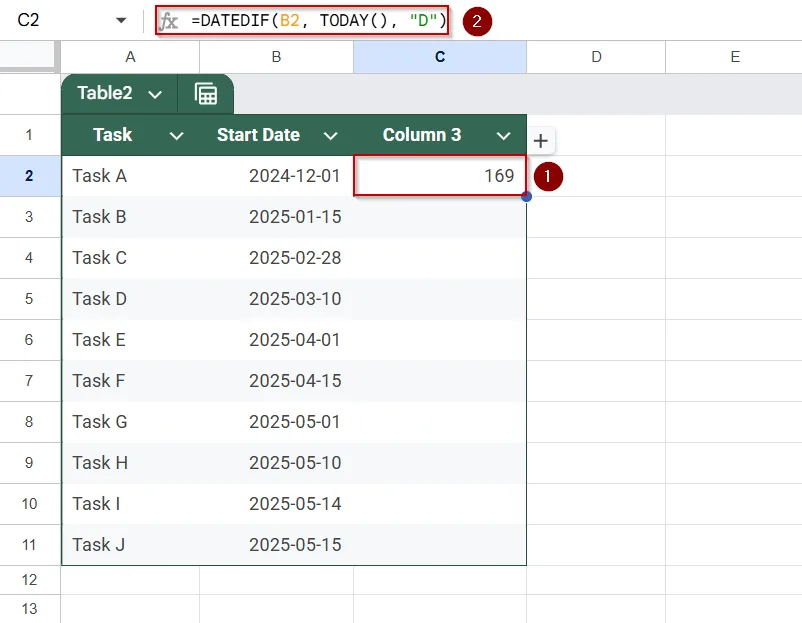The width and height of the screenshot is (802, 623).
Task: Select cell containing Task H
Action: point(130,462)
